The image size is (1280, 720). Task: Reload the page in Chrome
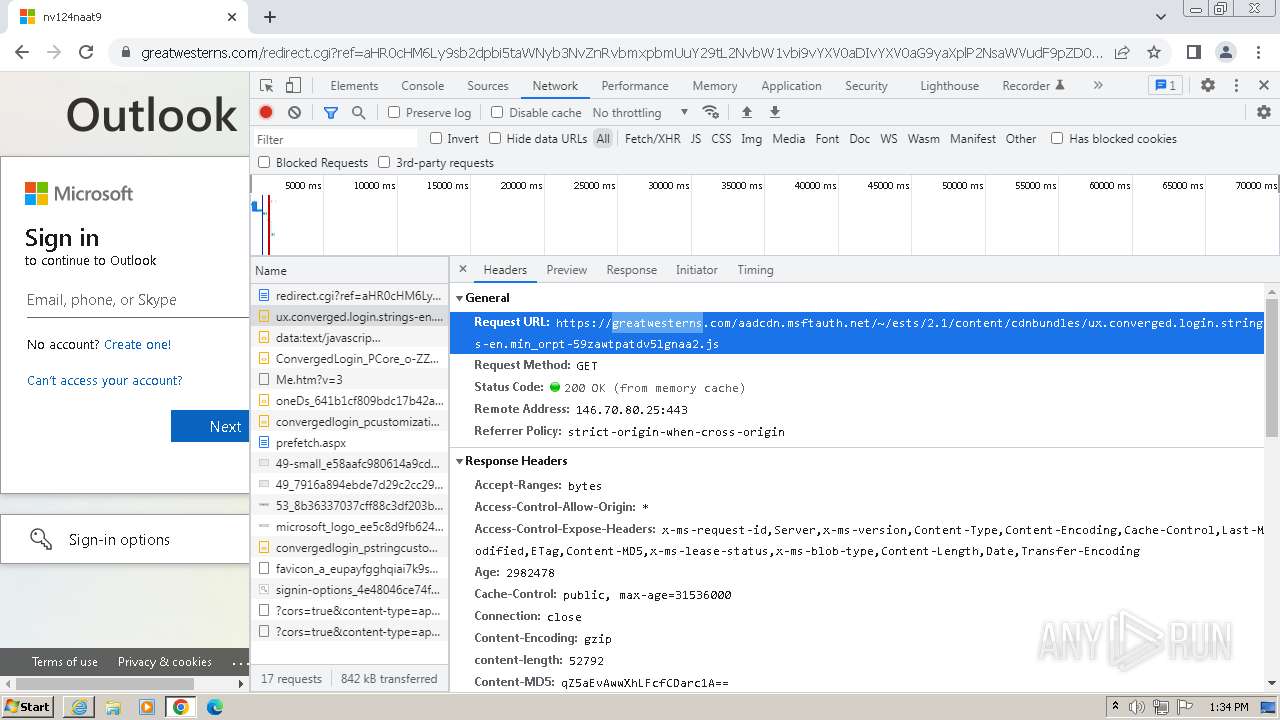86,52
